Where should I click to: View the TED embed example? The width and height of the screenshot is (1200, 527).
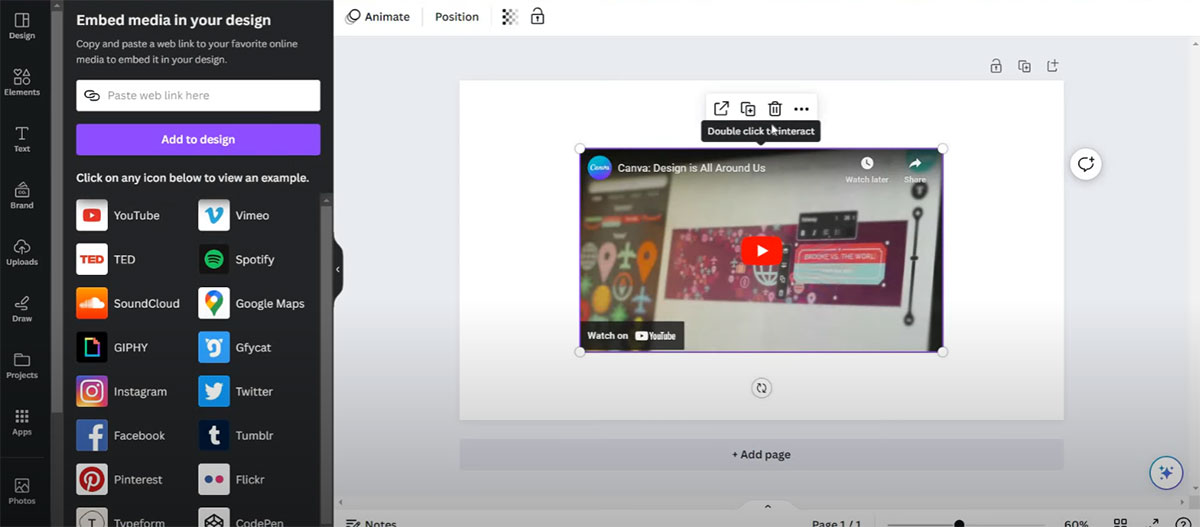tap(106, 259)
